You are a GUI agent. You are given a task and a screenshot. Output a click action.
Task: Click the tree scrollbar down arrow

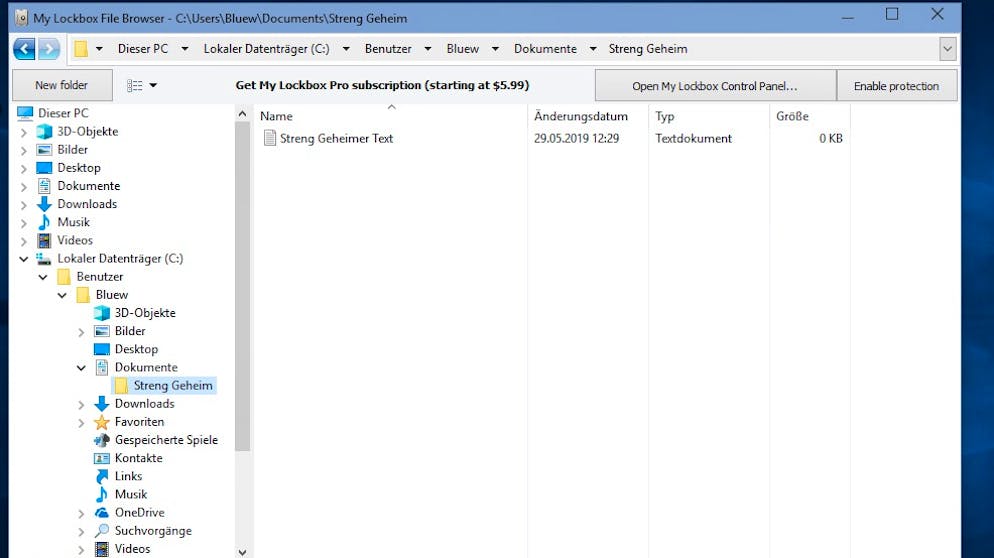click(x=242, y=552)
